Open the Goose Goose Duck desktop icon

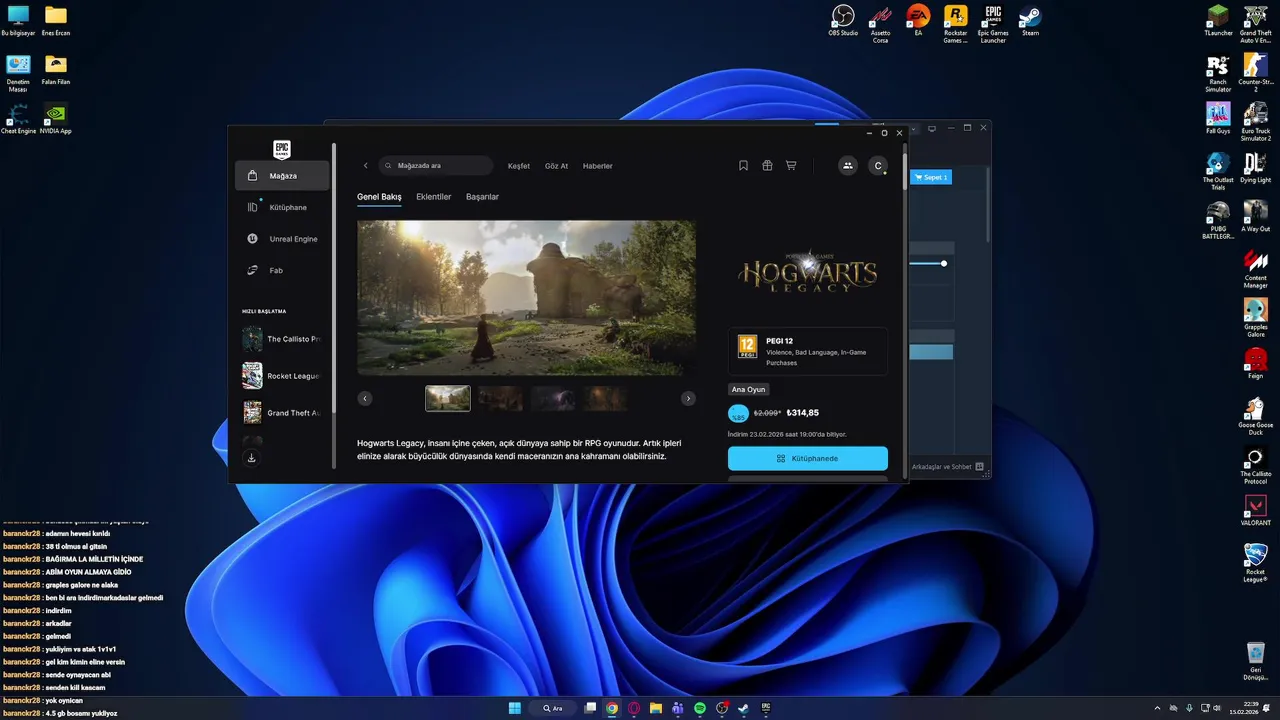(1255, 415)
